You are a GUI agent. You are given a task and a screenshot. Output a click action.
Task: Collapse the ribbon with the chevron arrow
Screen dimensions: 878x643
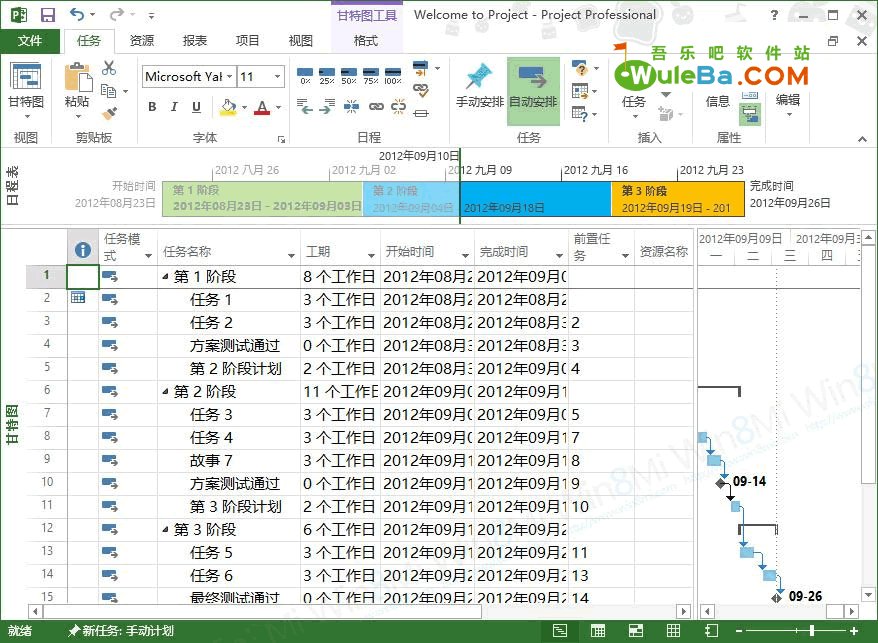(862, 139)
